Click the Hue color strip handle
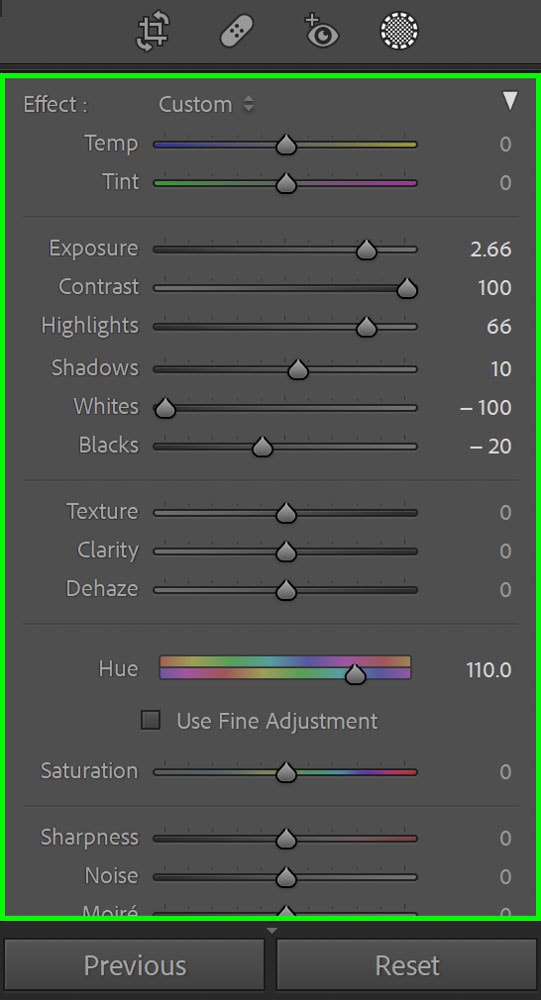This screenshot has height=1000, width=541. [x=355, y=675]
